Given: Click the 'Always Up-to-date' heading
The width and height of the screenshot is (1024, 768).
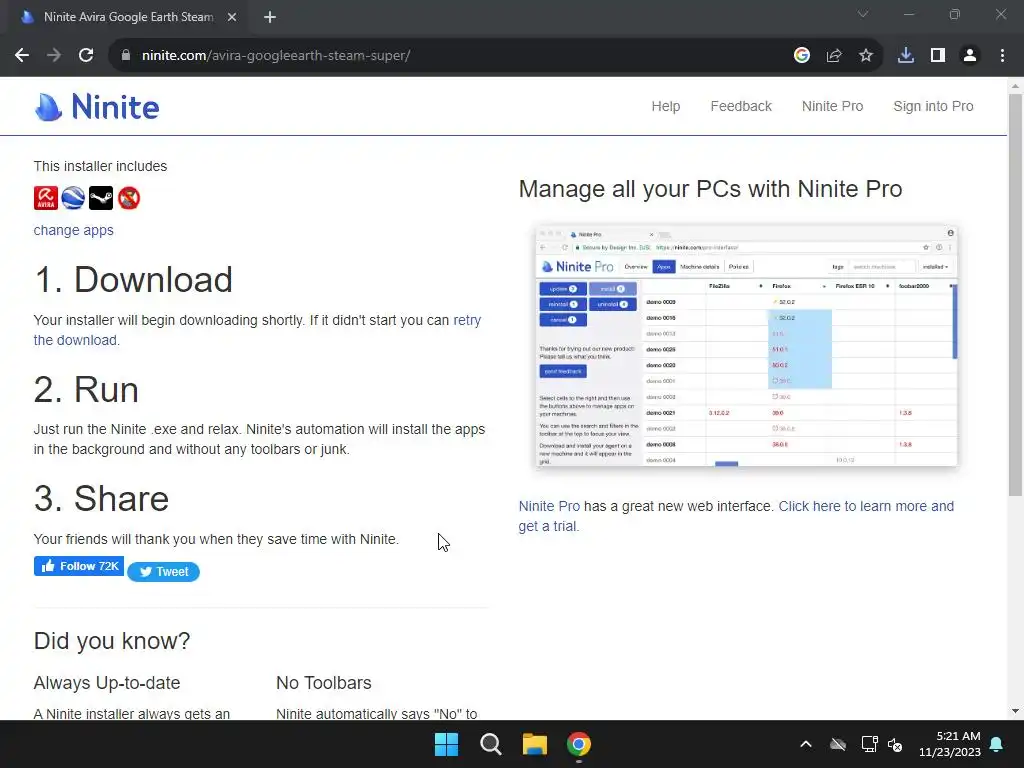Looking at the screenshot, I should [106, 683].
